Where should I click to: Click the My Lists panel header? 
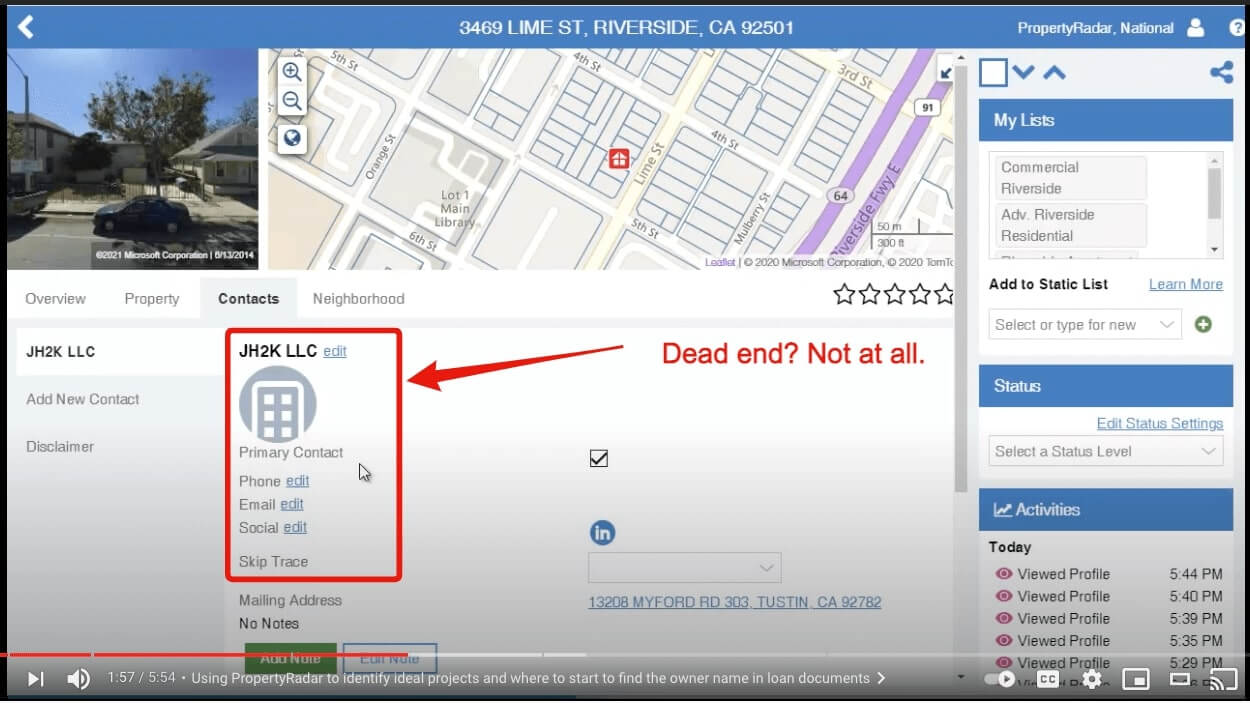[1106, 120]
